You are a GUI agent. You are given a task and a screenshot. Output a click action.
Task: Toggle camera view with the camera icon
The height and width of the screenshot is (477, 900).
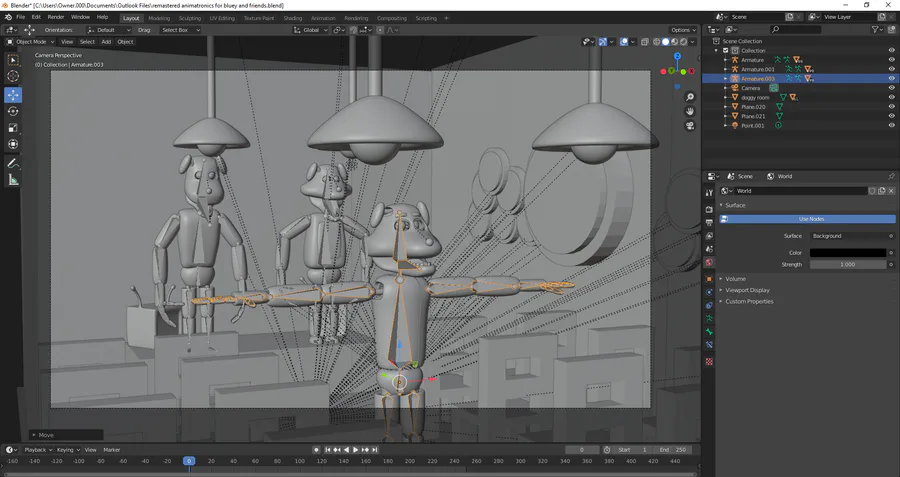point(690,126)
